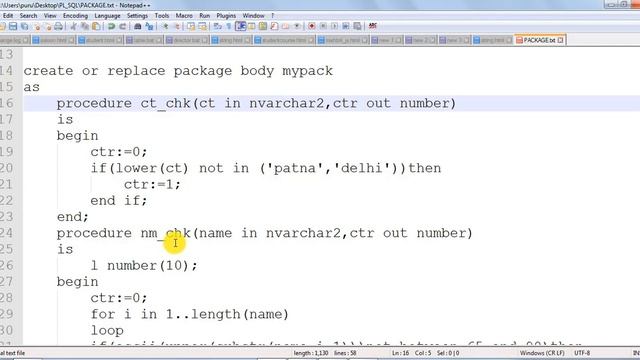This screenshot has height=360, width=640.
Task: Click the Zoom In toolbar icon
Action: [166, 26]
